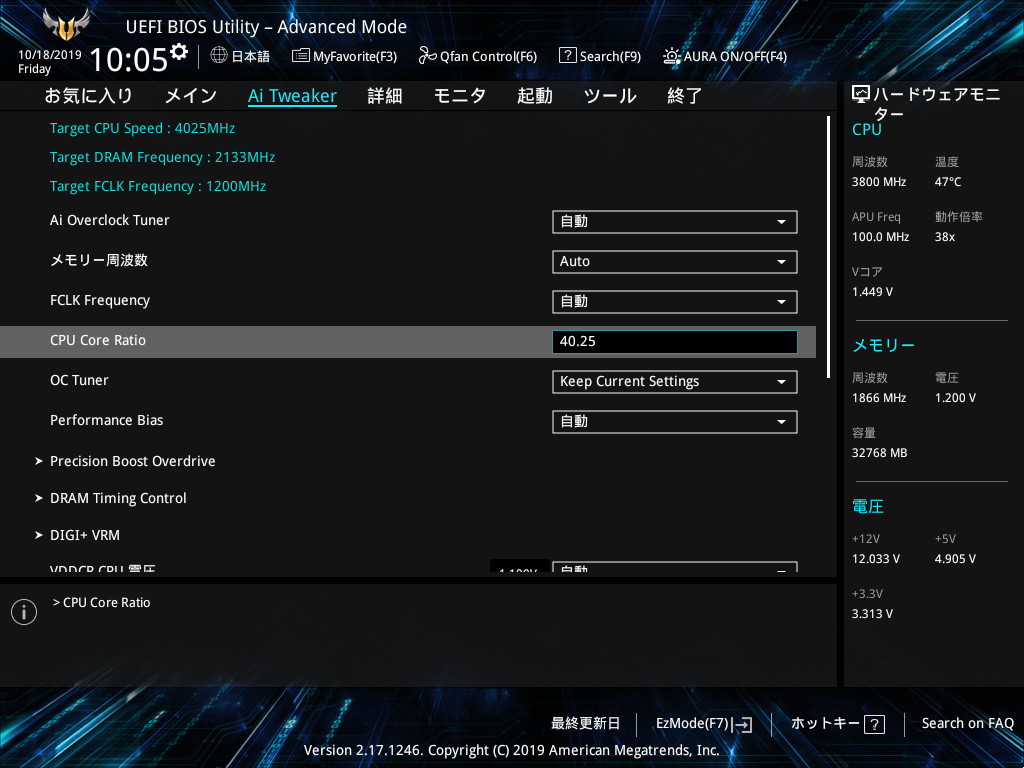Click Target CPU Speed : 4025MHz text

click(x=142, y=128)
